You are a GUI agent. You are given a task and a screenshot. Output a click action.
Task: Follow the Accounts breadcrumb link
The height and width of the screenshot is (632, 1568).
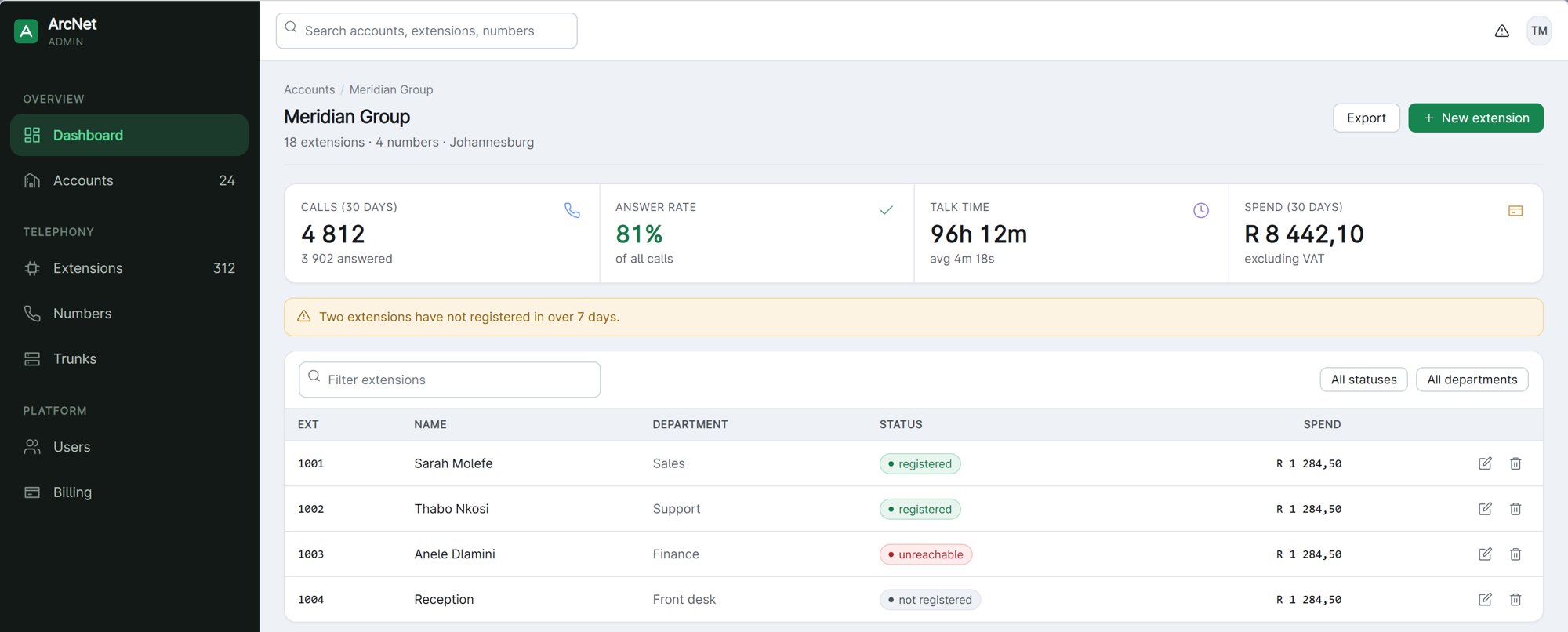[309, 89]
